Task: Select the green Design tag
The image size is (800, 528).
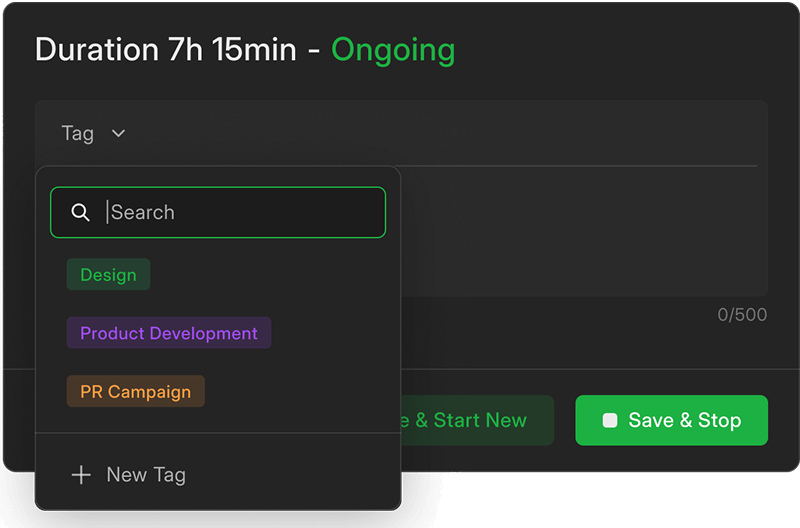Action: coord(108,275)
